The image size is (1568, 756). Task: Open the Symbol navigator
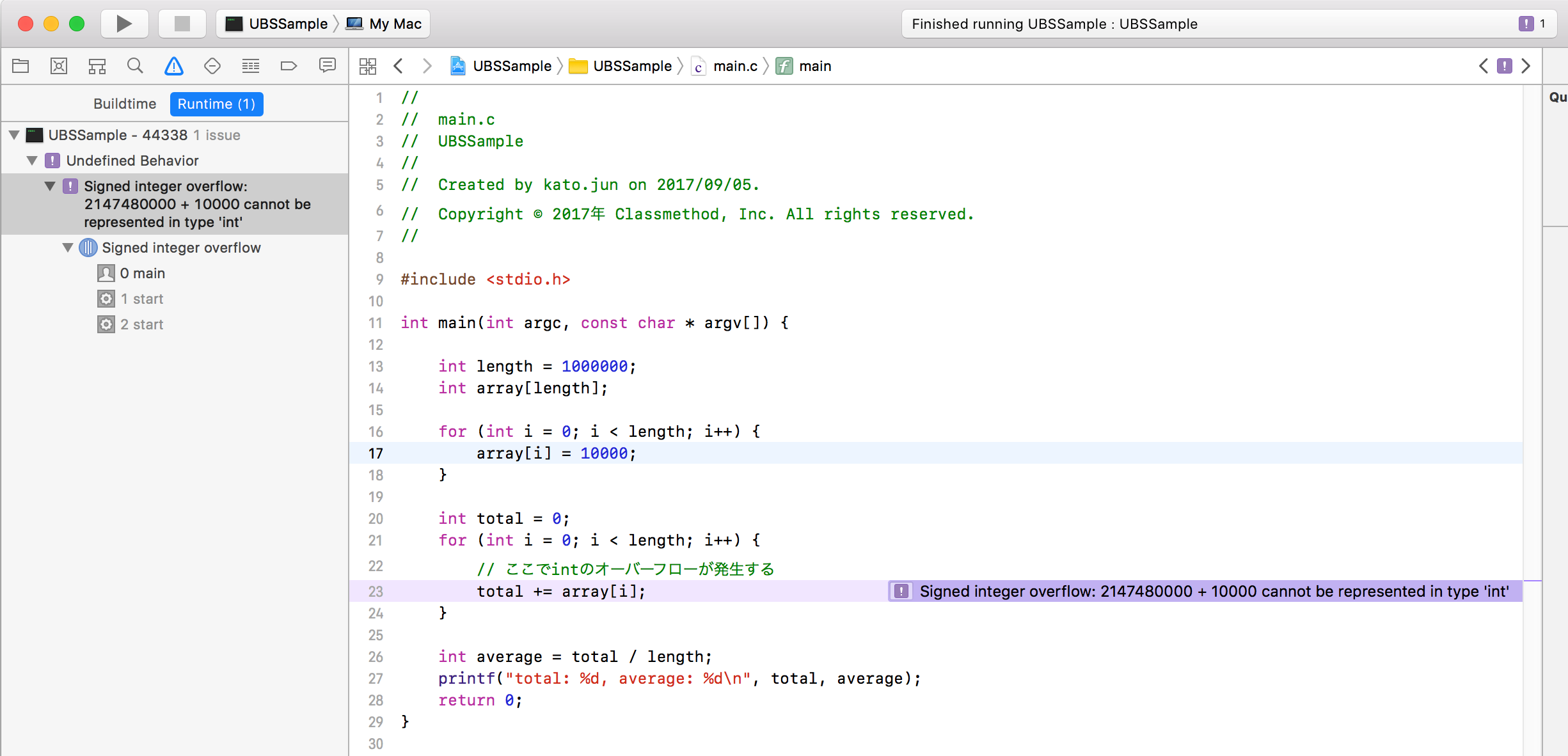[97, 65]
